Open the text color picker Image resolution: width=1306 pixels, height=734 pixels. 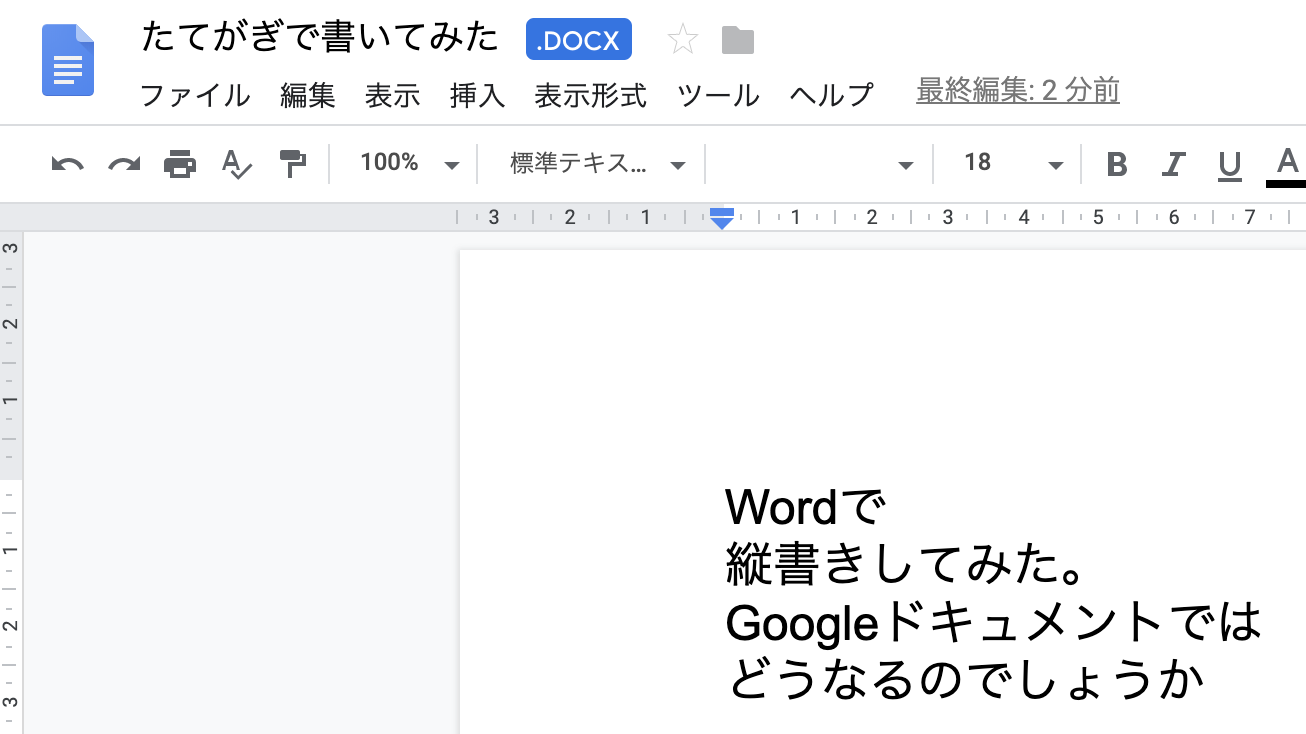(x=1287, y=165)
